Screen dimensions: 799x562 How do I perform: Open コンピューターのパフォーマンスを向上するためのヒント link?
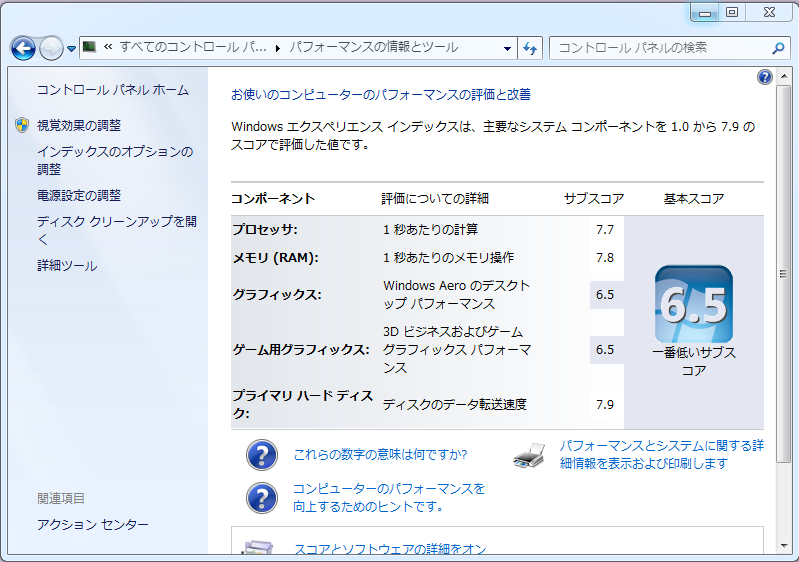click(x=389, y=497)
